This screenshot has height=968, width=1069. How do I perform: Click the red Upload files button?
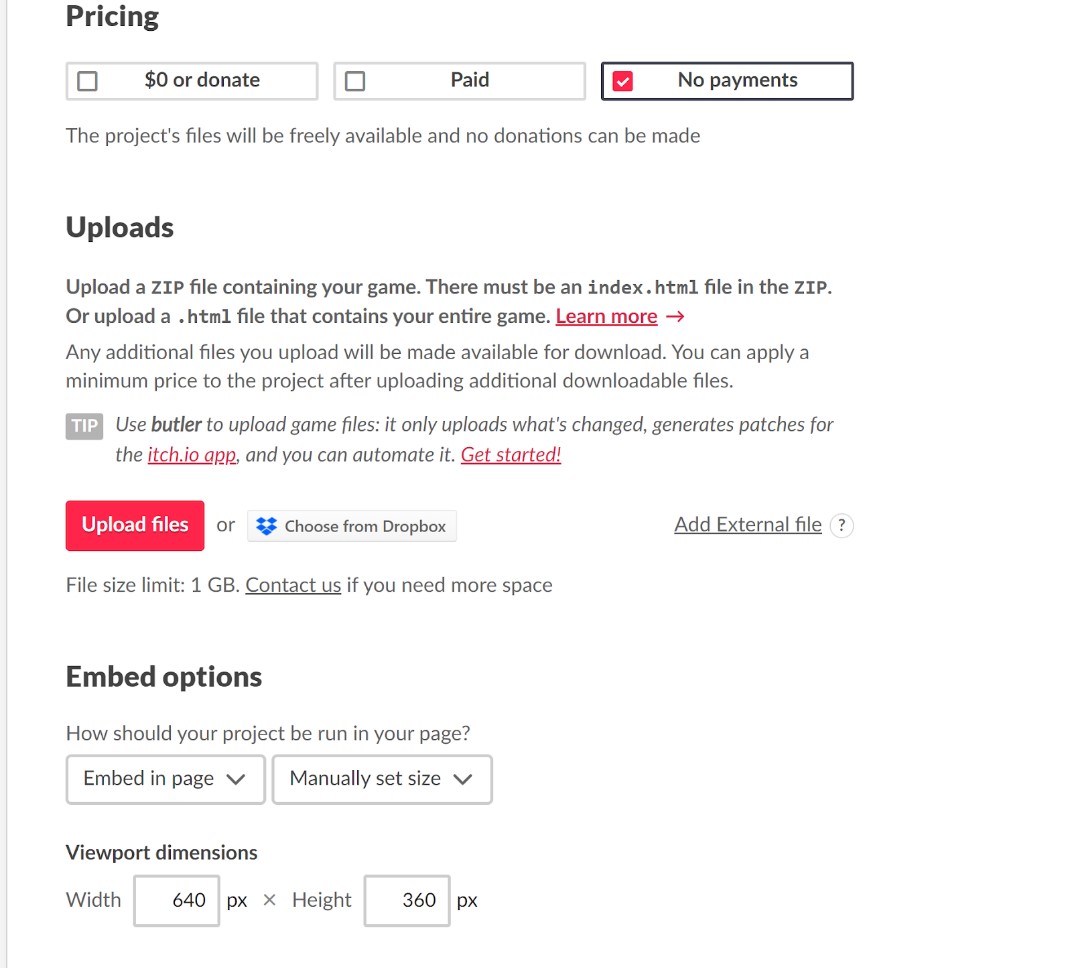click(135, 526)
